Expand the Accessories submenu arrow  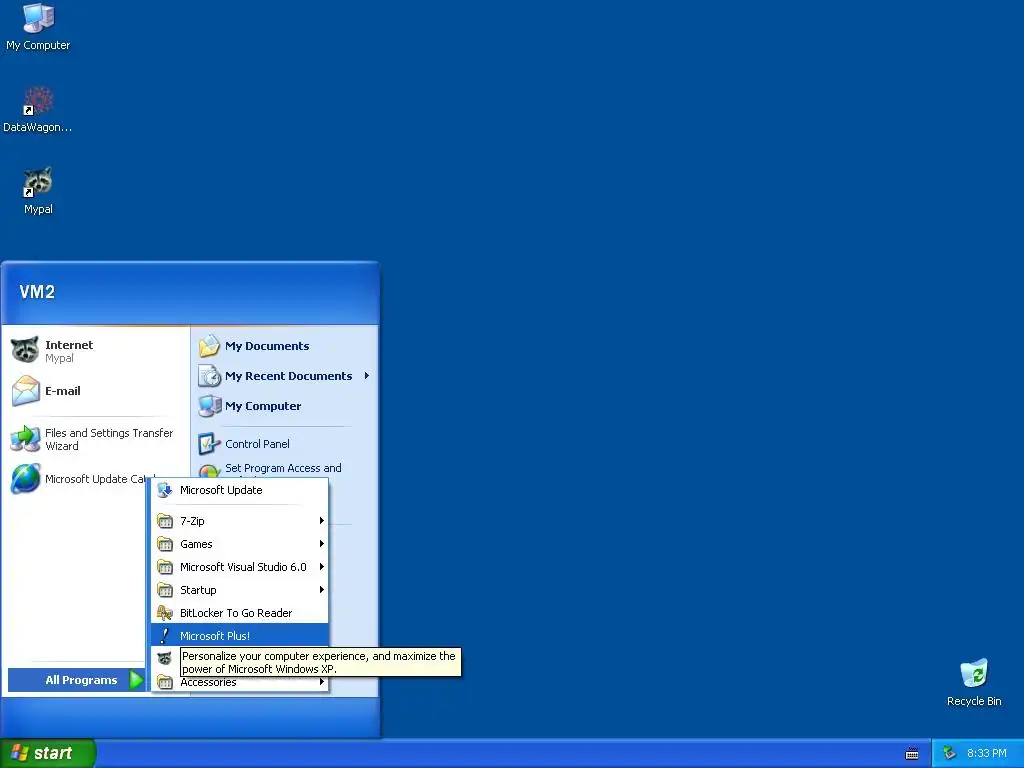point(321,682)
